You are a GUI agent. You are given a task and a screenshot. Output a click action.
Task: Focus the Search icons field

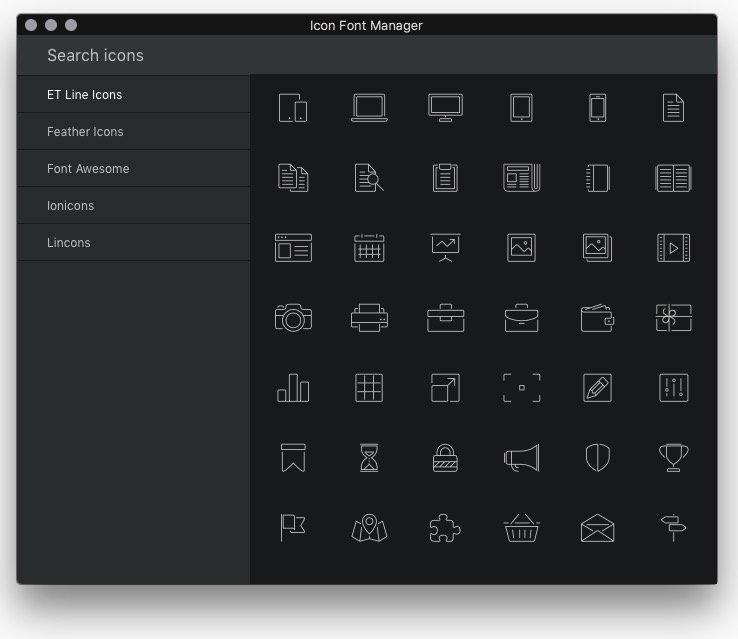click(x=367, y=56)
